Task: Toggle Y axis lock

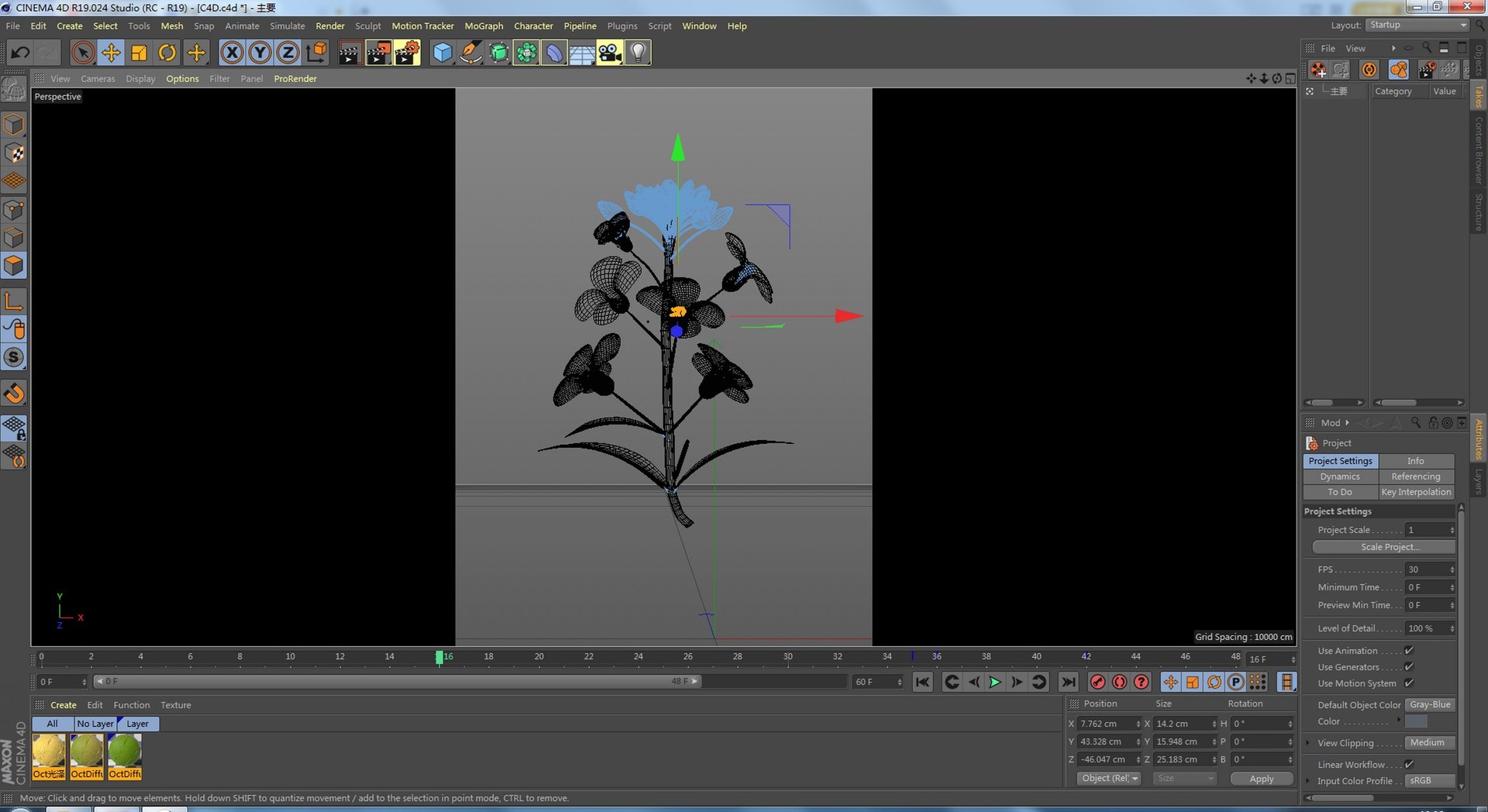Action: (260, 53)
